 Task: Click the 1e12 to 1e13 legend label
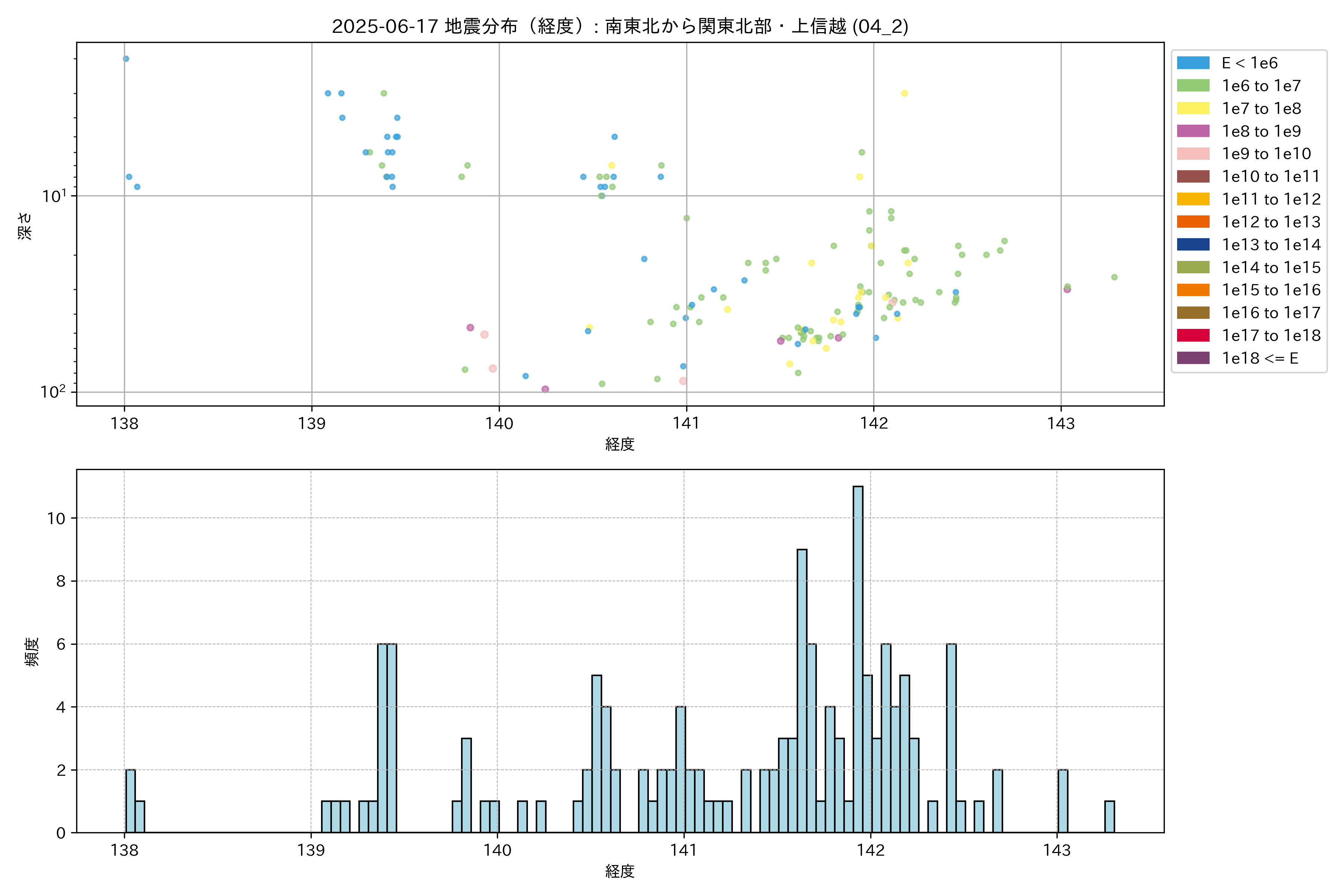click(x=1271, y=222)
